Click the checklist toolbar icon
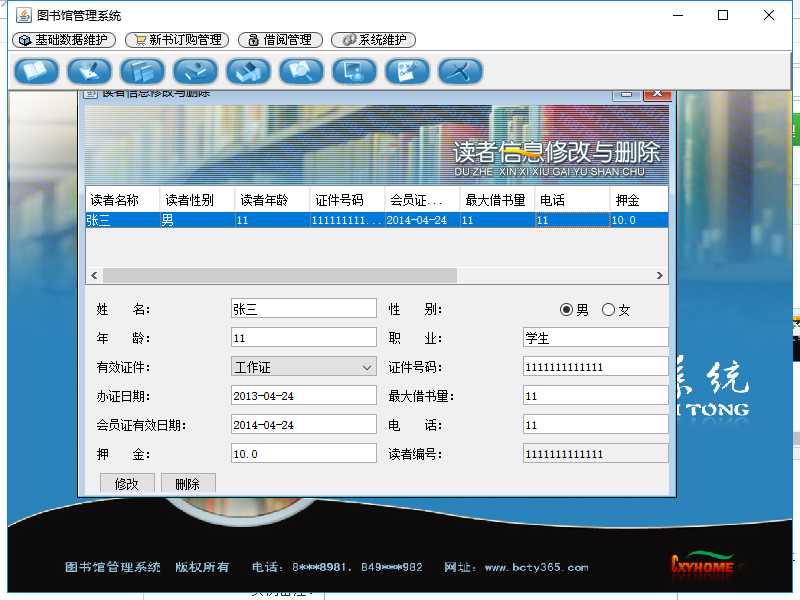The image size is (800, 600). click(x=407, y=72)
